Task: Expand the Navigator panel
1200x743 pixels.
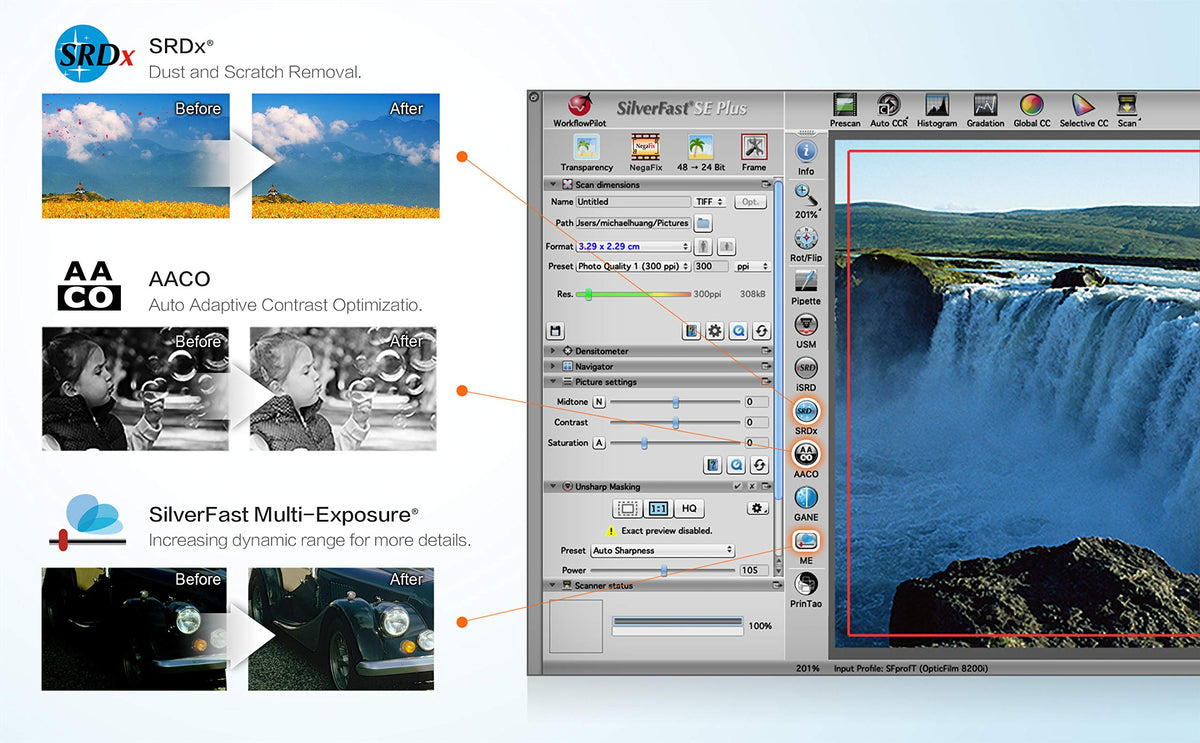Action: [553, 367]
